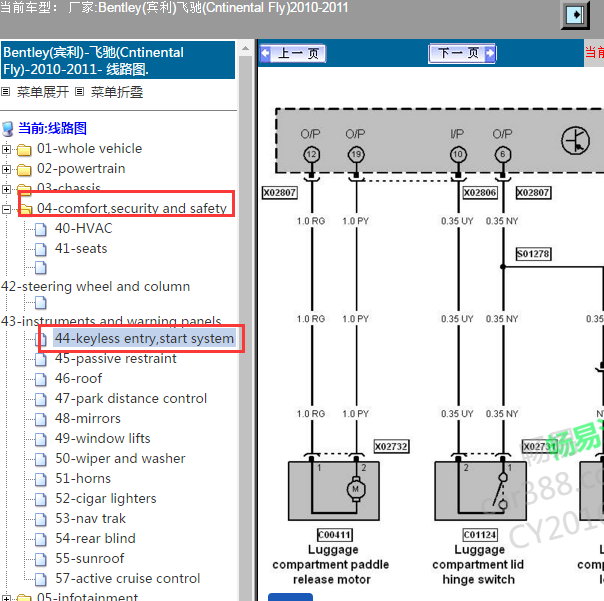Click page icon next to 47-park distance control
Screen dimensions: 604x601
point(41,400)
